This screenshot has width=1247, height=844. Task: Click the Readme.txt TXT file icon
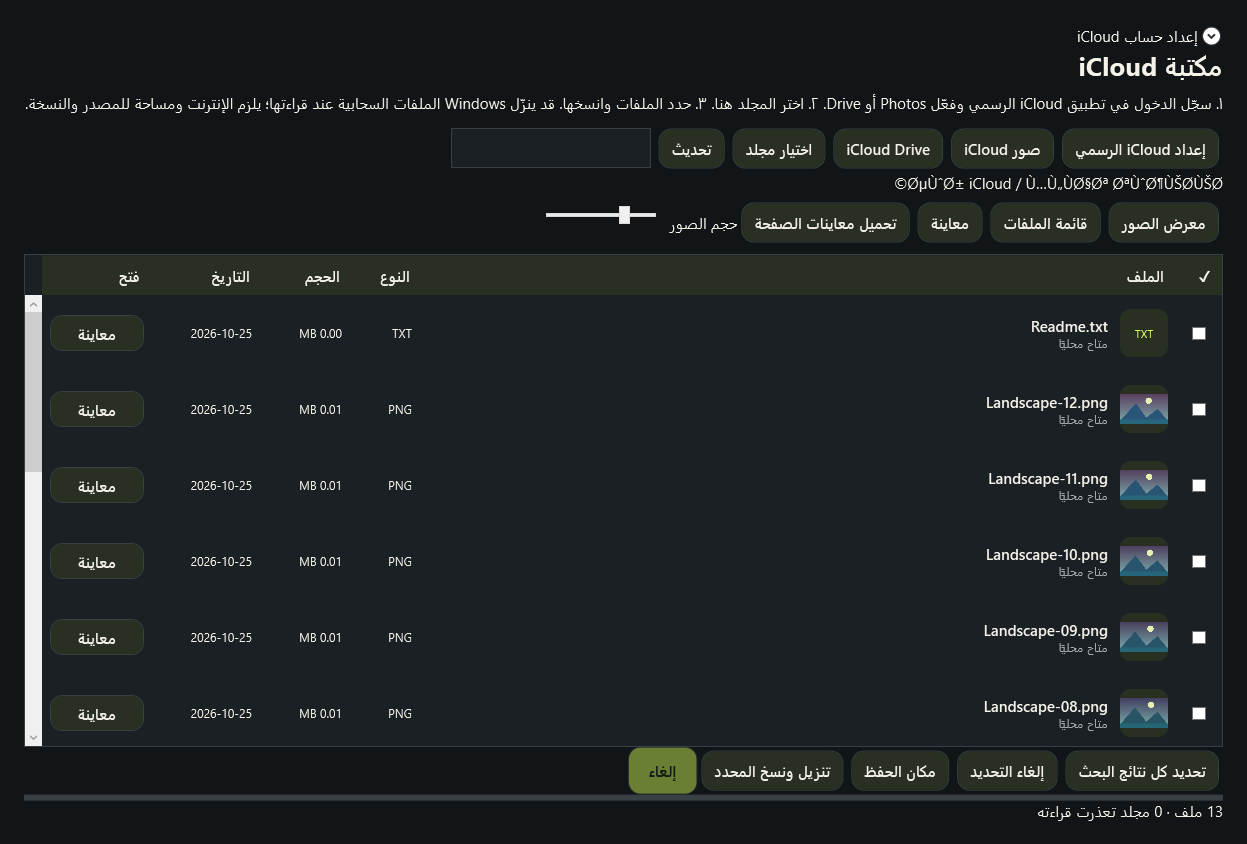coord(1144,334)
